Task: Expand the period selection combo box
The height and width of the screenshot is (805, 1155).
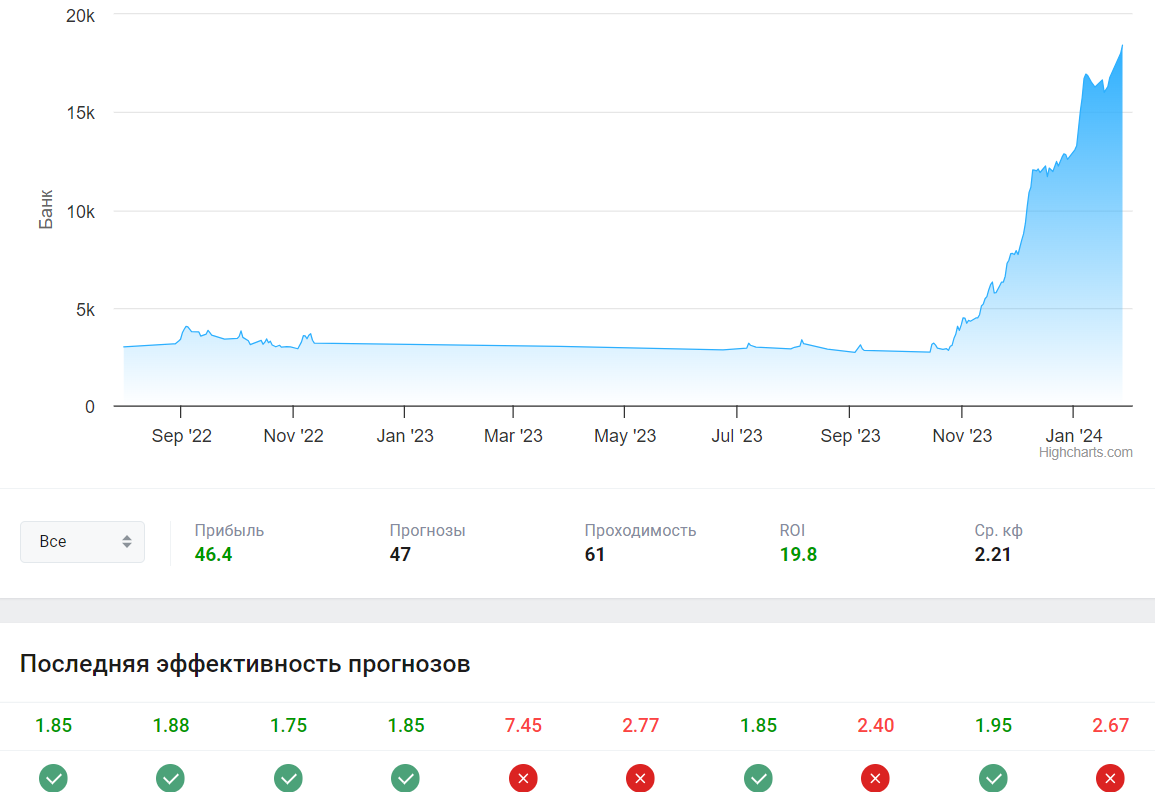Action: coord(82,541)
